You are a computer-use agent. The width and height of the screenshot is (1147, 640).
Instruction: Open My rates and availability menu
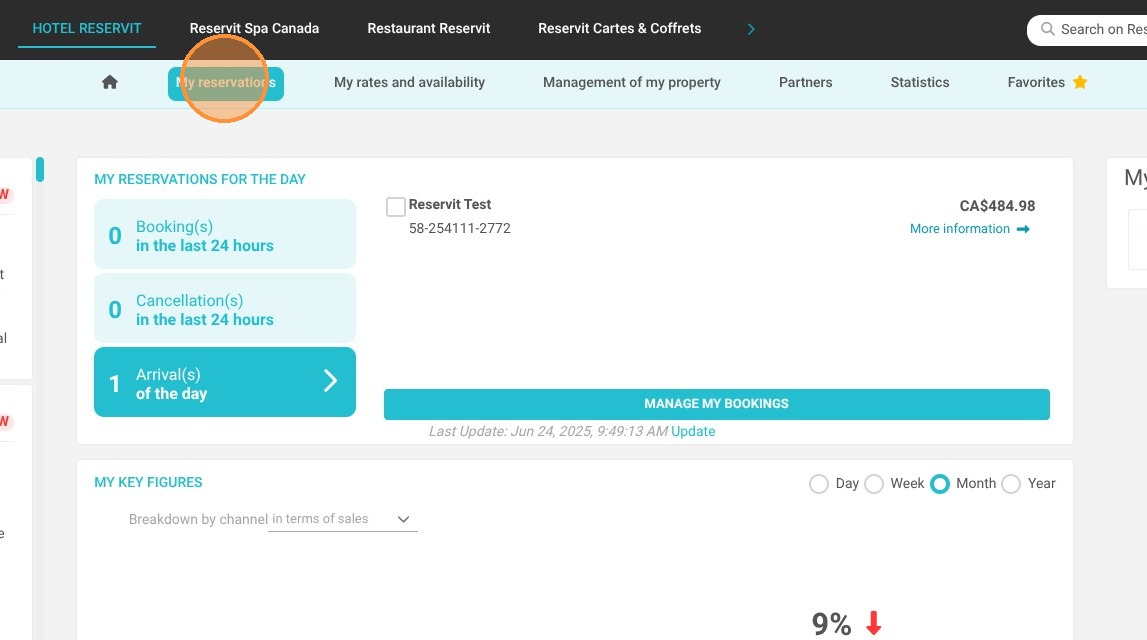[x=410, y=83]
